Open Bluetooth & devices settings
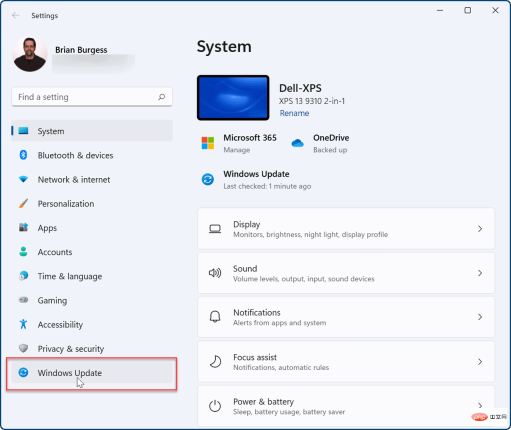This screenshot has height=430, width=511. (x=92, y=155)
